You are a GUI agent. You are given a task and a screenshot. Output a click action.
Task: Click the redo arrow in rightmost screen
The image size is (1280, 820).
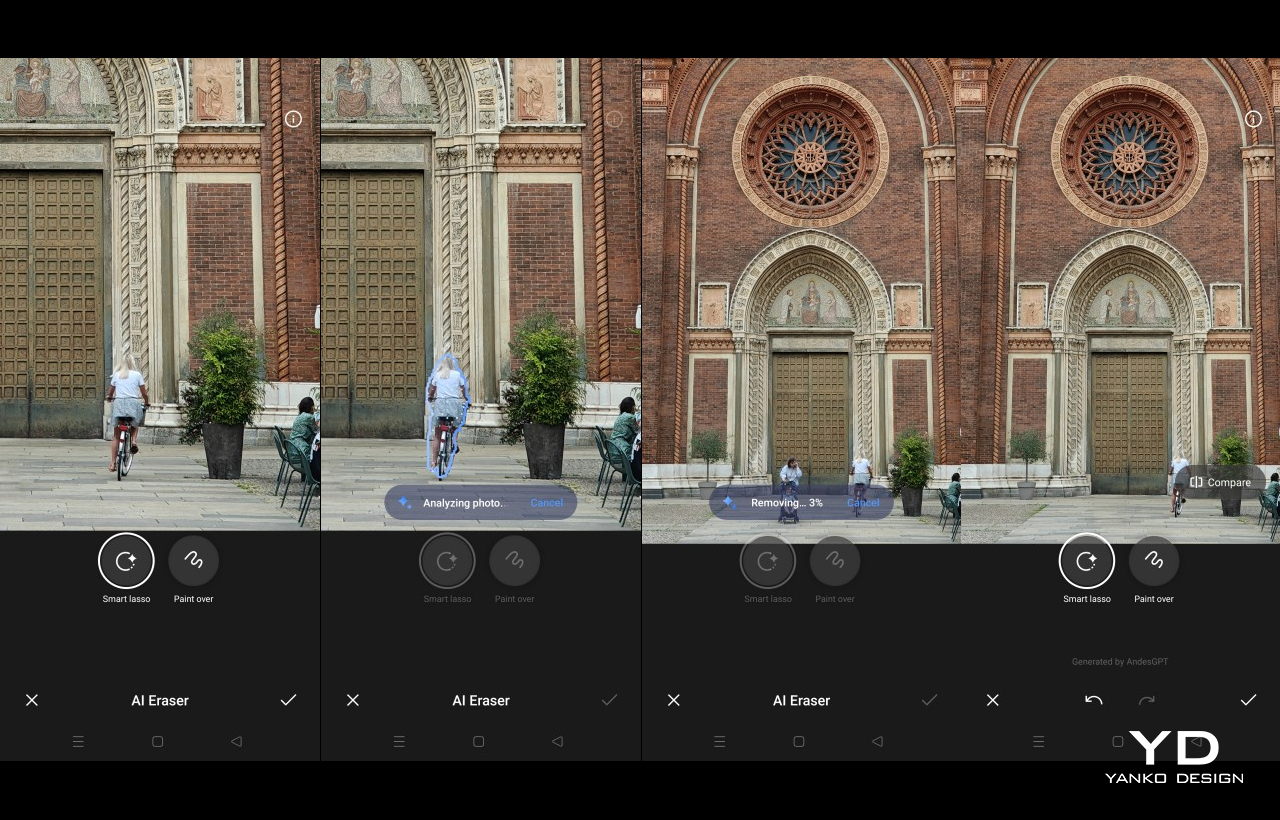[1147, 700]
